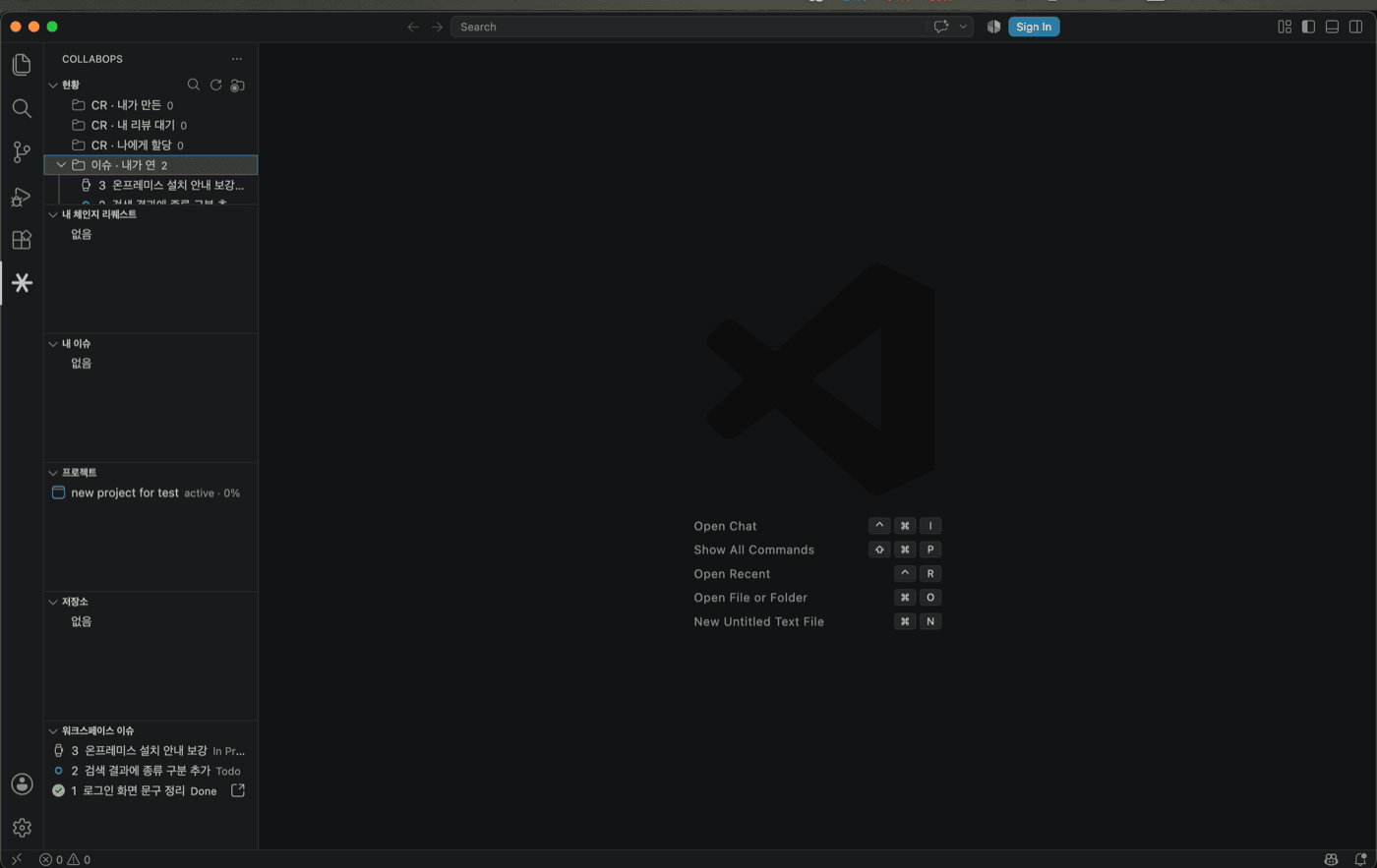Collapse the 저장소 section
This screenshot has height=868, width=1377.
pos(53,601)
